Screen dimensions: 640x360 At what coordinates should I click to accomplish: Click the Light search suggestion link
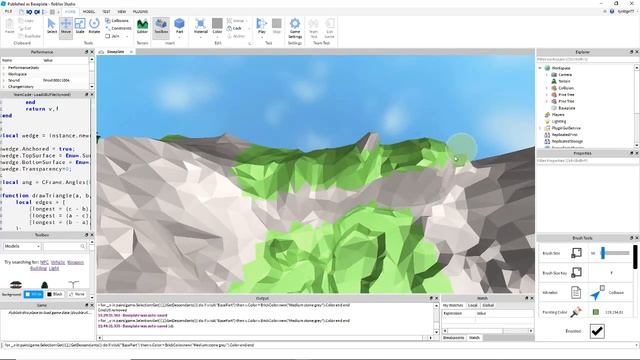pos(54,268)
